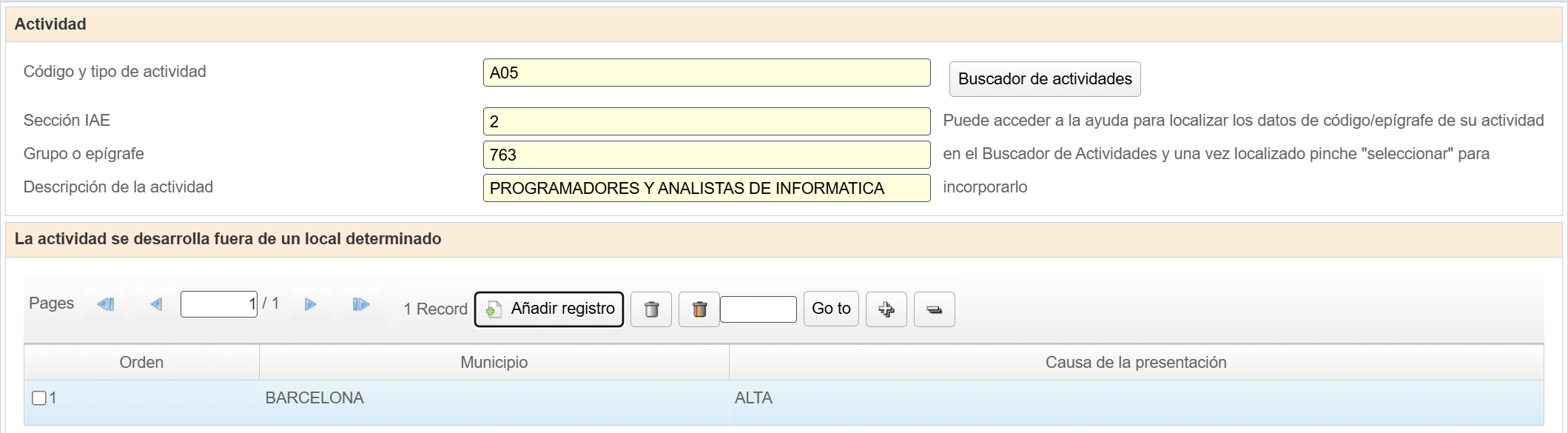
Task: Click the plus expand icon button
Action: click(x=886, y=309)
